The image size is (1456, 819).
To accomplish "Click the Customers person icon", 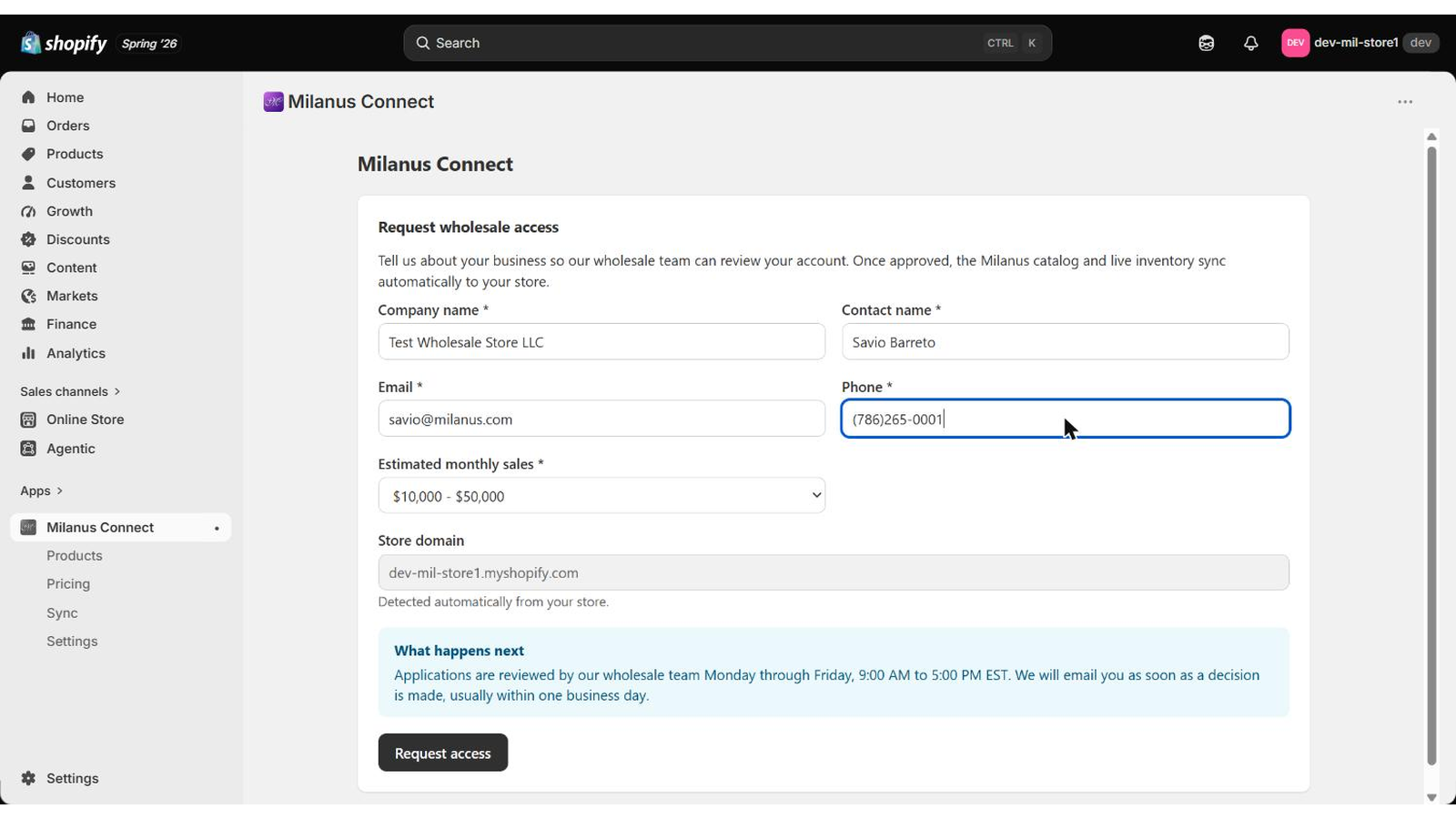I will point(28,183).
